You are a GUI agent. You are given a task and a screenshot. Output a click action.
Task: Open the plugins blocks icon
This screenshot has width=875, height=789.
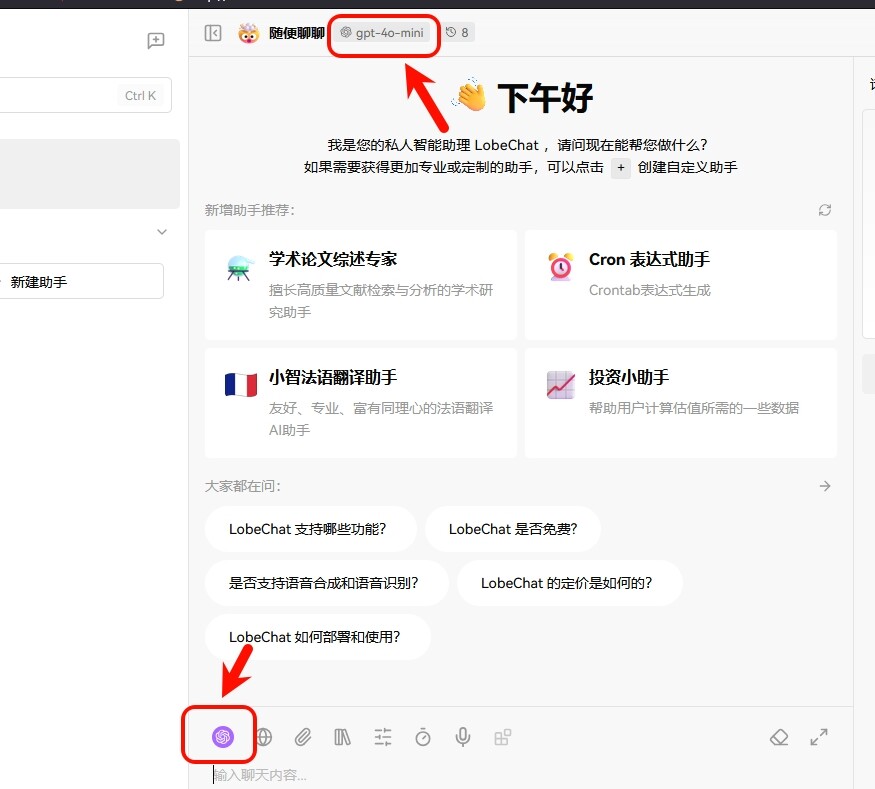[x=503, y=737]
